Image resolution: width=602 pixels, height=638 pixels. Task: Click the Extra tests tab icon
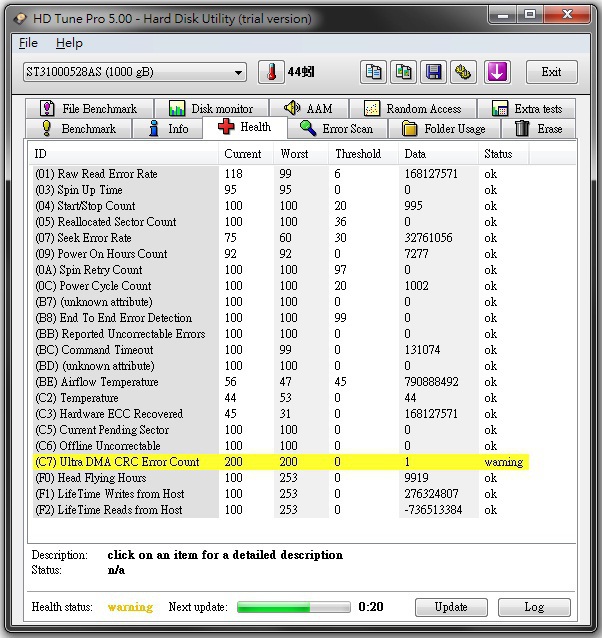click(500, 109)
